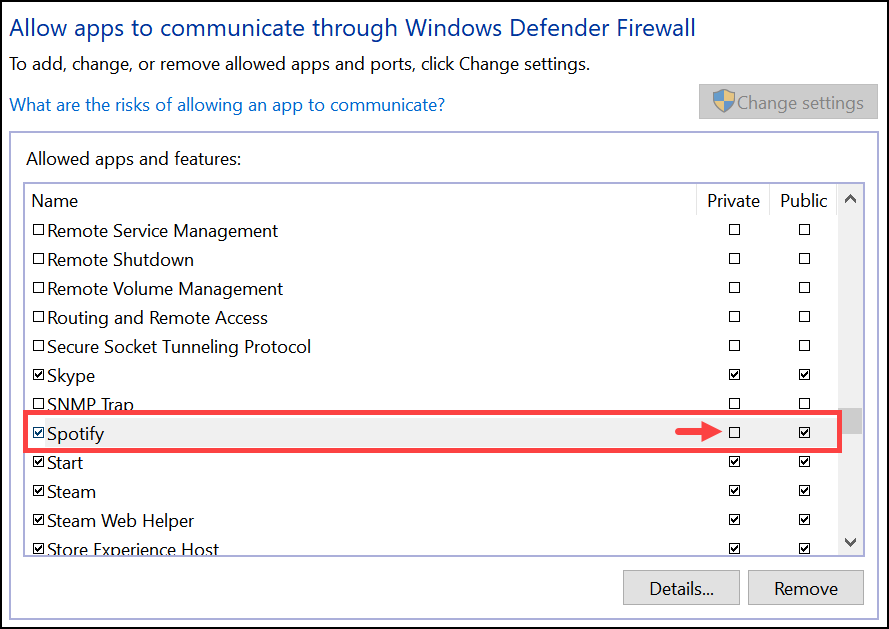The width and height of the screenshot is (889, 629).
Task: Uncheck the Skype entry checkbox
Action: (x=38, y=375)
